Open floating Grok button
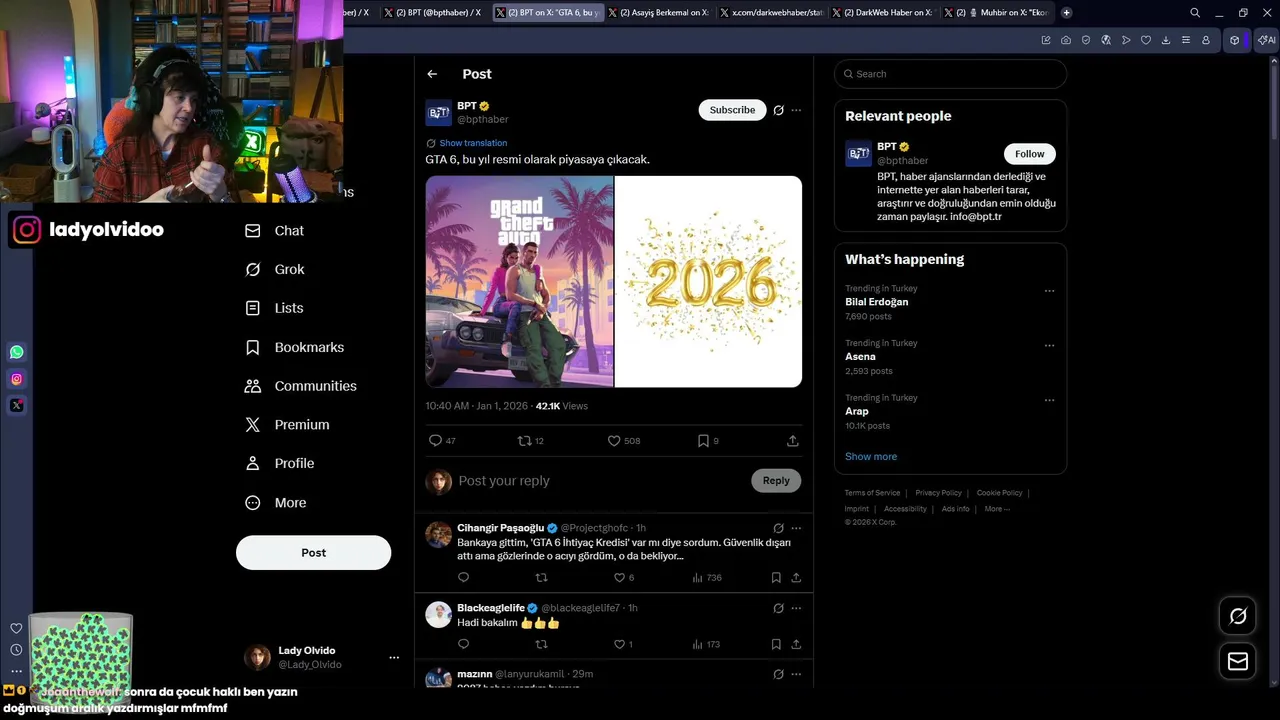This screenshot has width=1280, height=720. pos(1238,616)
